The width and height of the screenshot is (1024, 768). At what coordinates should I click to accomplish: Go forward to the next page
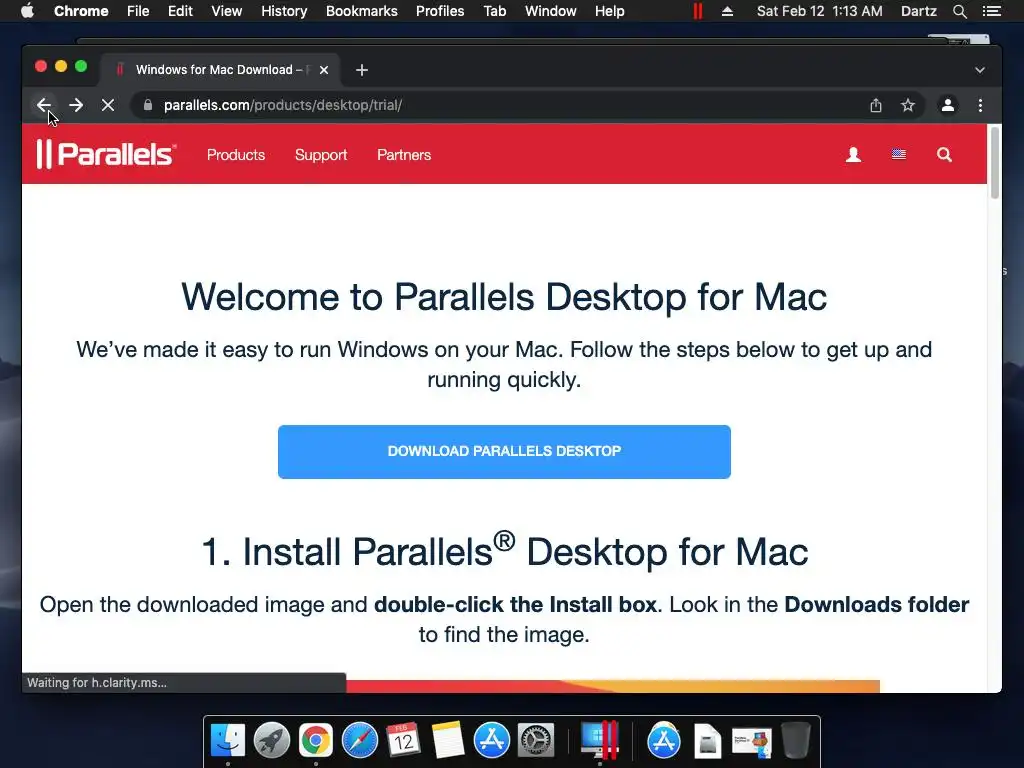76,105
